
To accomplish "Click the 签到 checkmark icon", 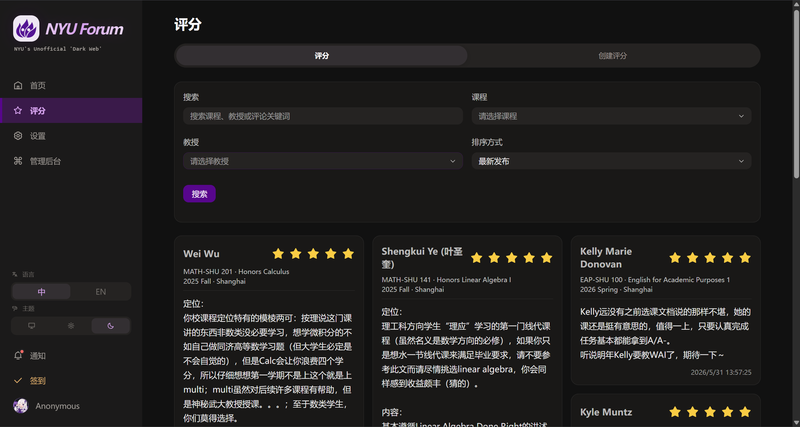I will [18, 381].
